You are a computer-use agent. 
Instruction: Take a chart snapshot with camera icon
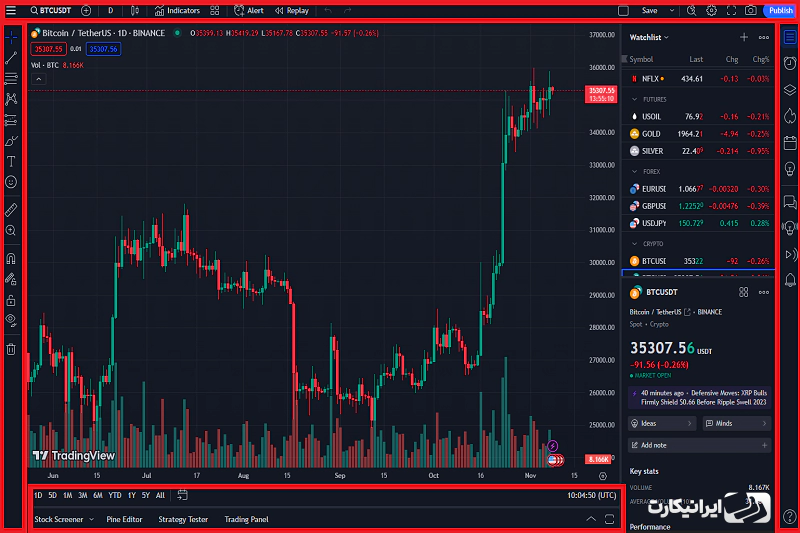click(x=751, y=11)
